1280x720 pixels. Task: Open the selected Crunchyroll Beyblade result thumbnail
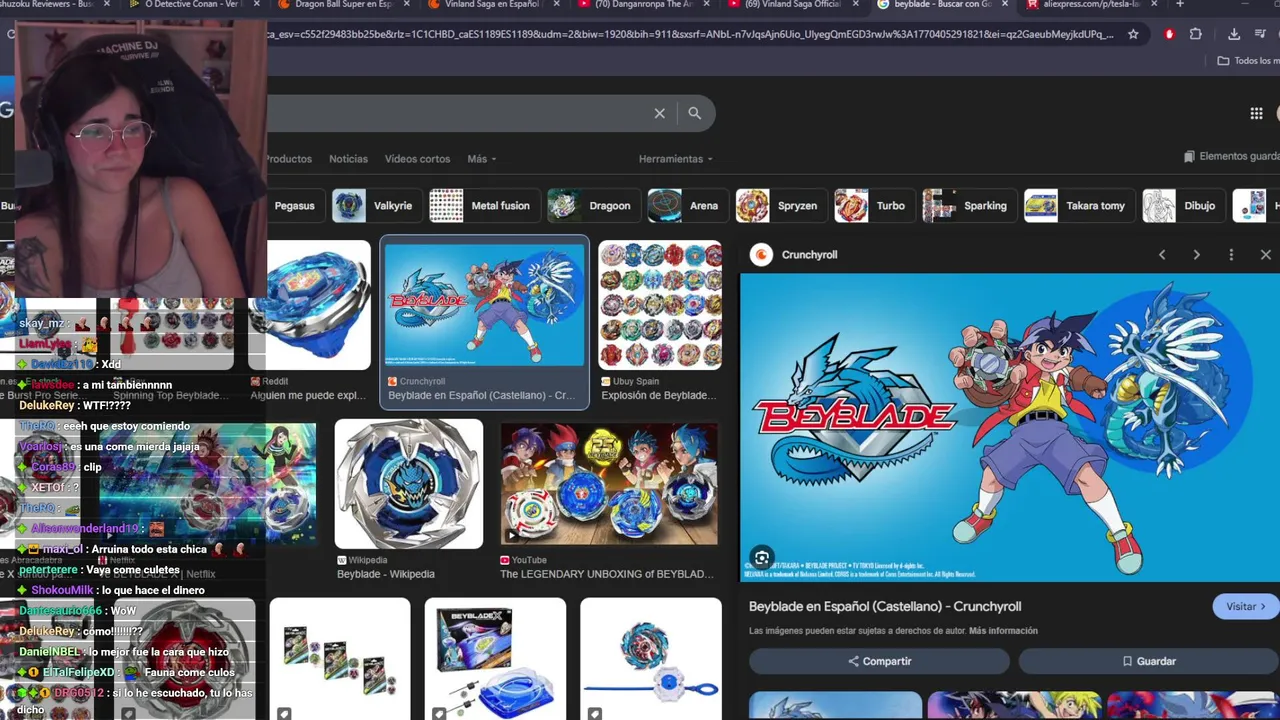(x=485, y=305)
